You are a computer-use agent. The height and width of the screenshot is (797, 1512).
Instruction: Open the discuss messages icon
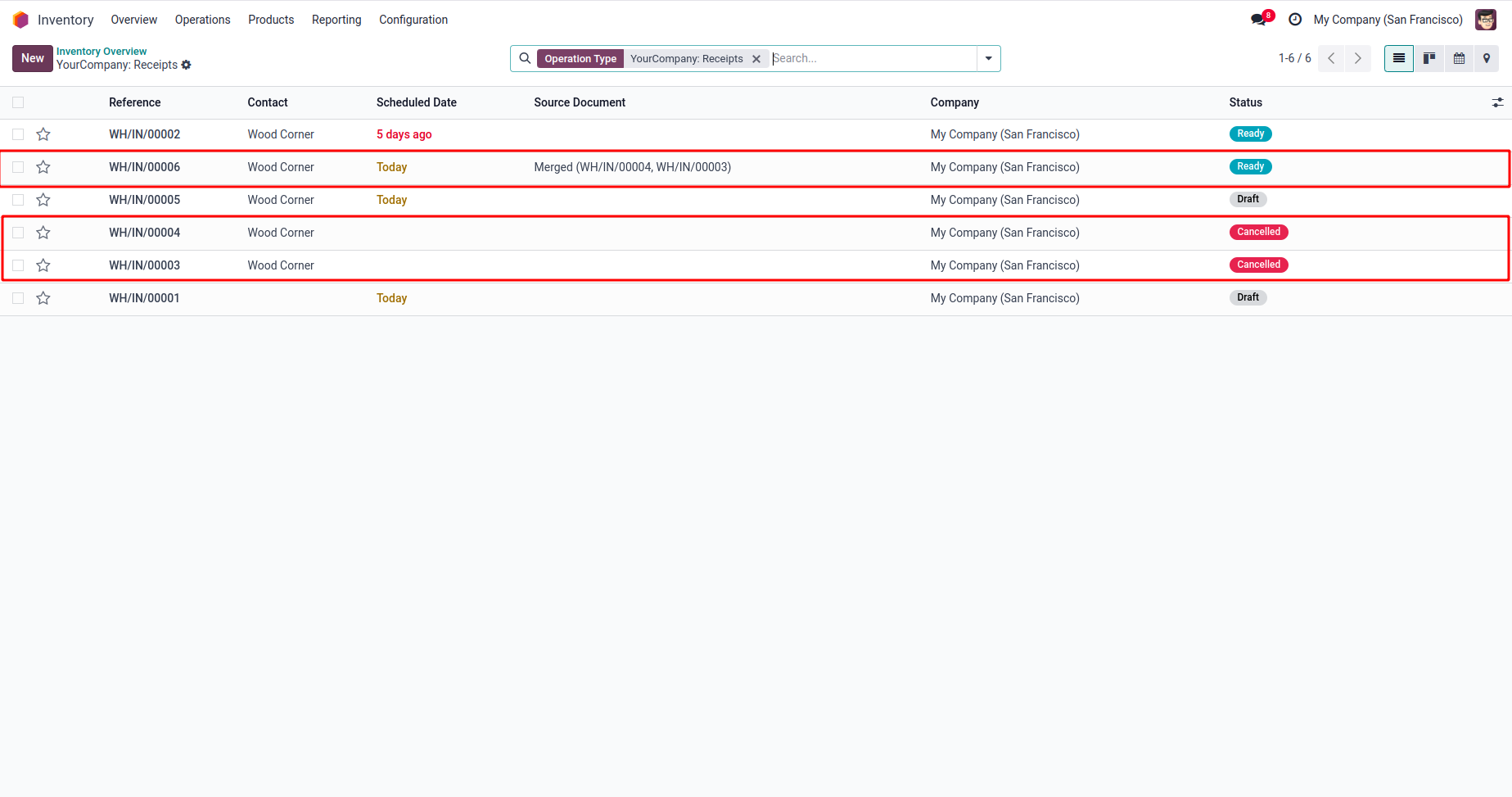point(1259,20)
